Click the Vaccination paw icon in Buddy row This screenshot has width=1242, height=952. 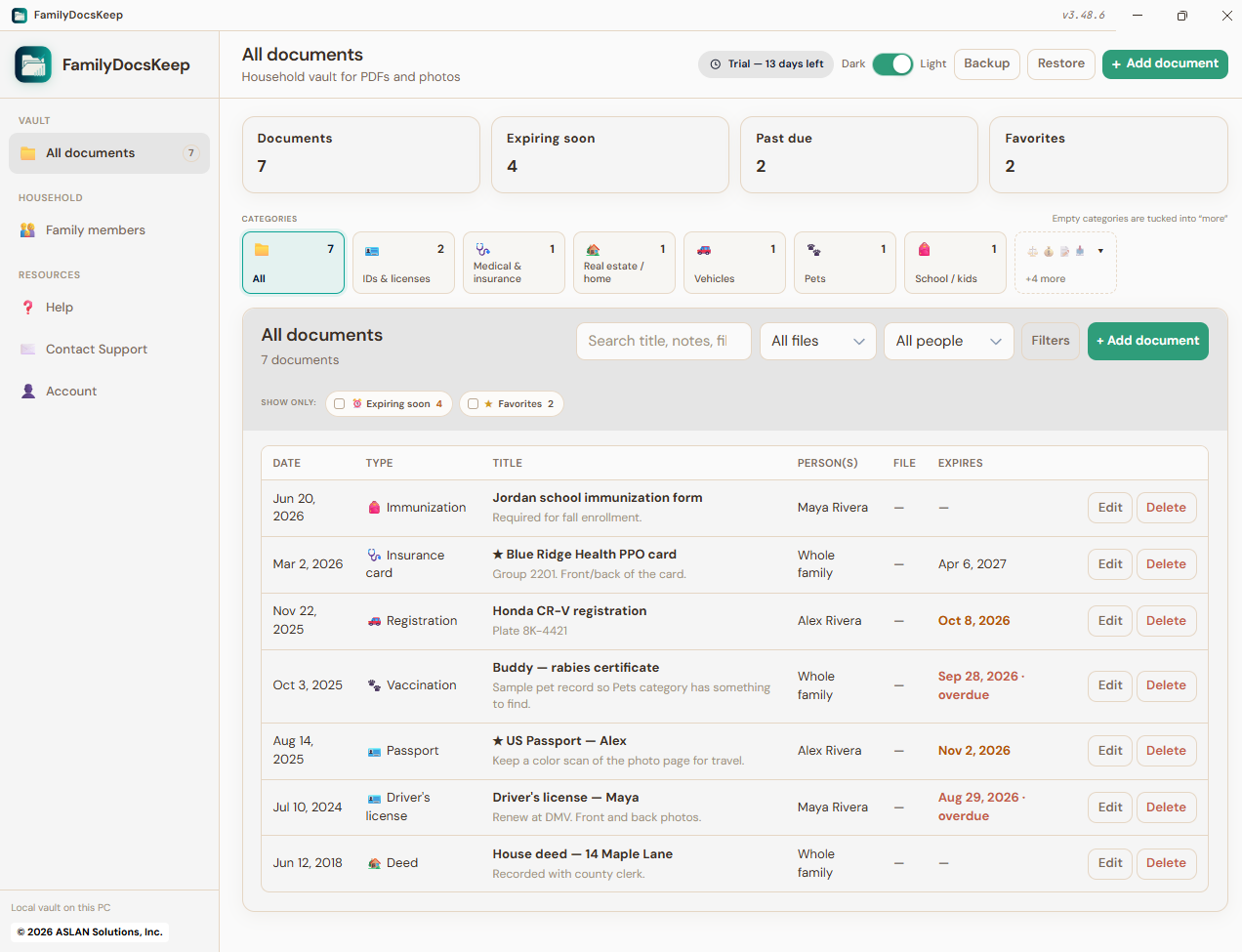pyautogui.click(x=374, y=685)
